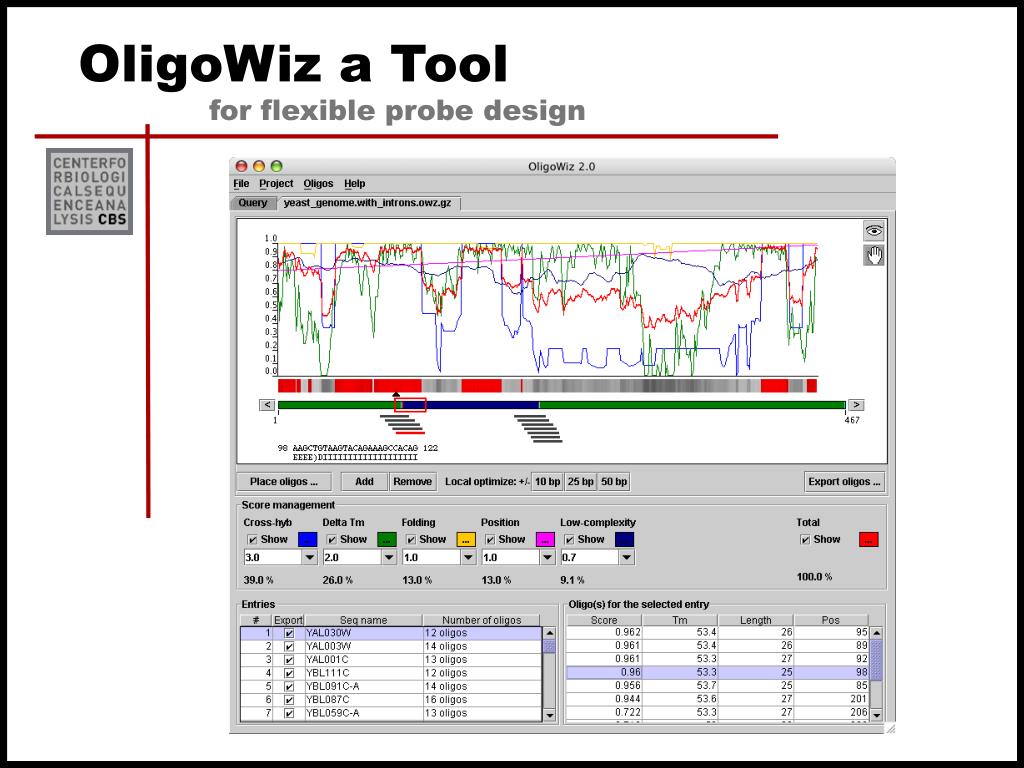Open the File menu

(x=241, y=184)
